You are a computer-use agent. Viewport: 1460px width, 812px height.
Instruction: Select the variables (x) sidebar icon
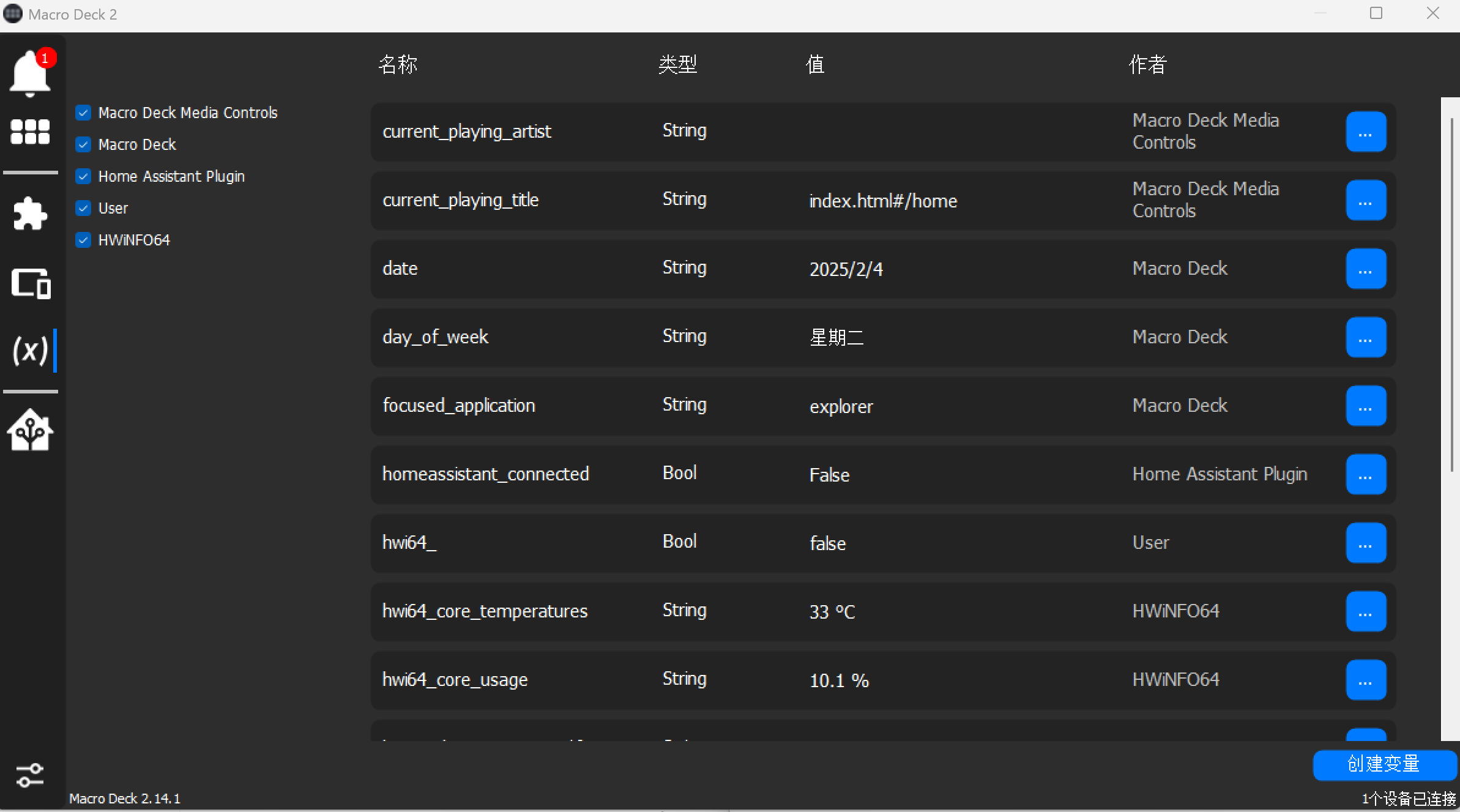point(30,350)
